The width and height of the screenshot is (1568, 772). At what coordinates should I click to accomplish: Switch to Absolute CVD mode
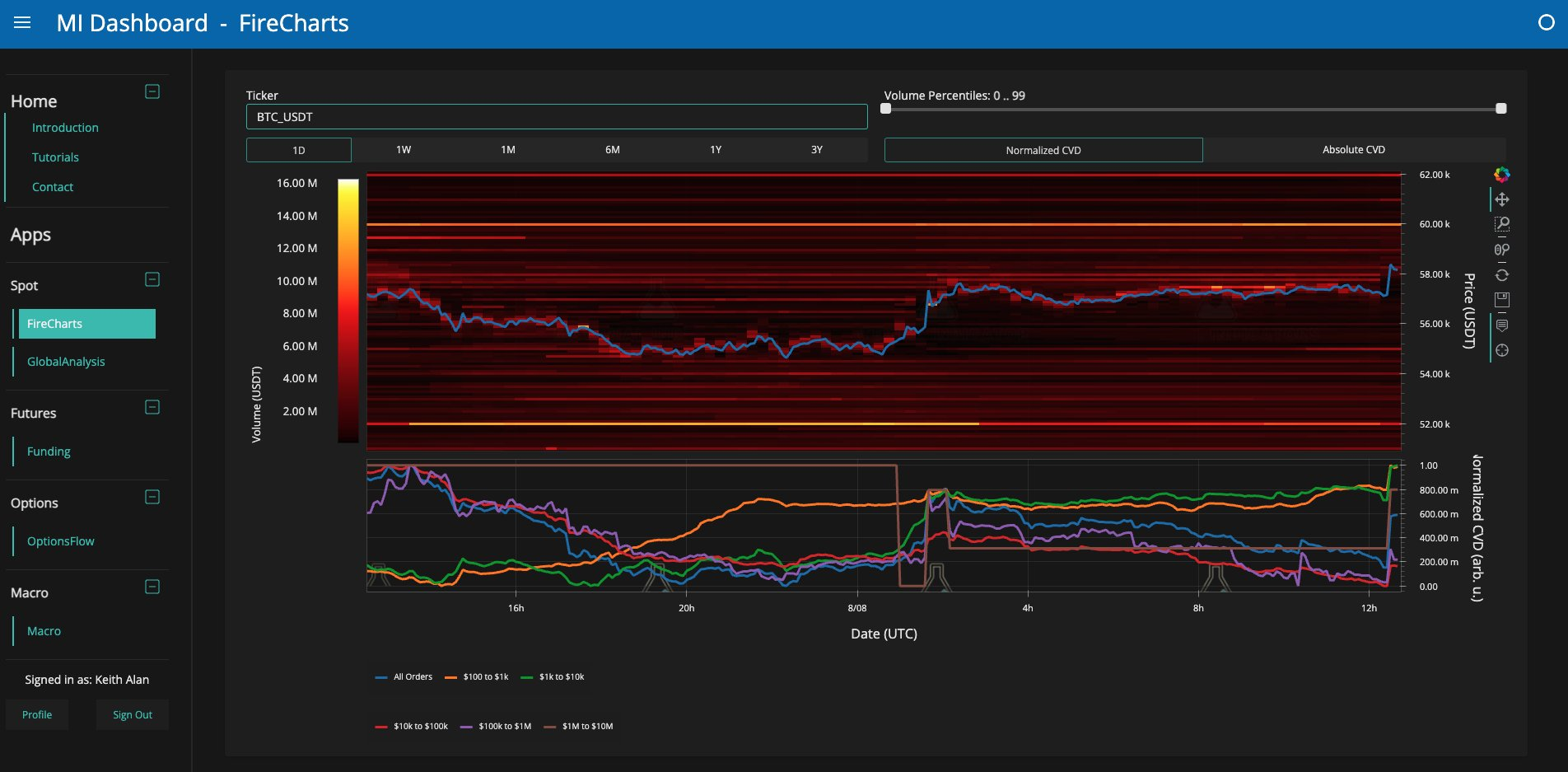click(1353, 150)
